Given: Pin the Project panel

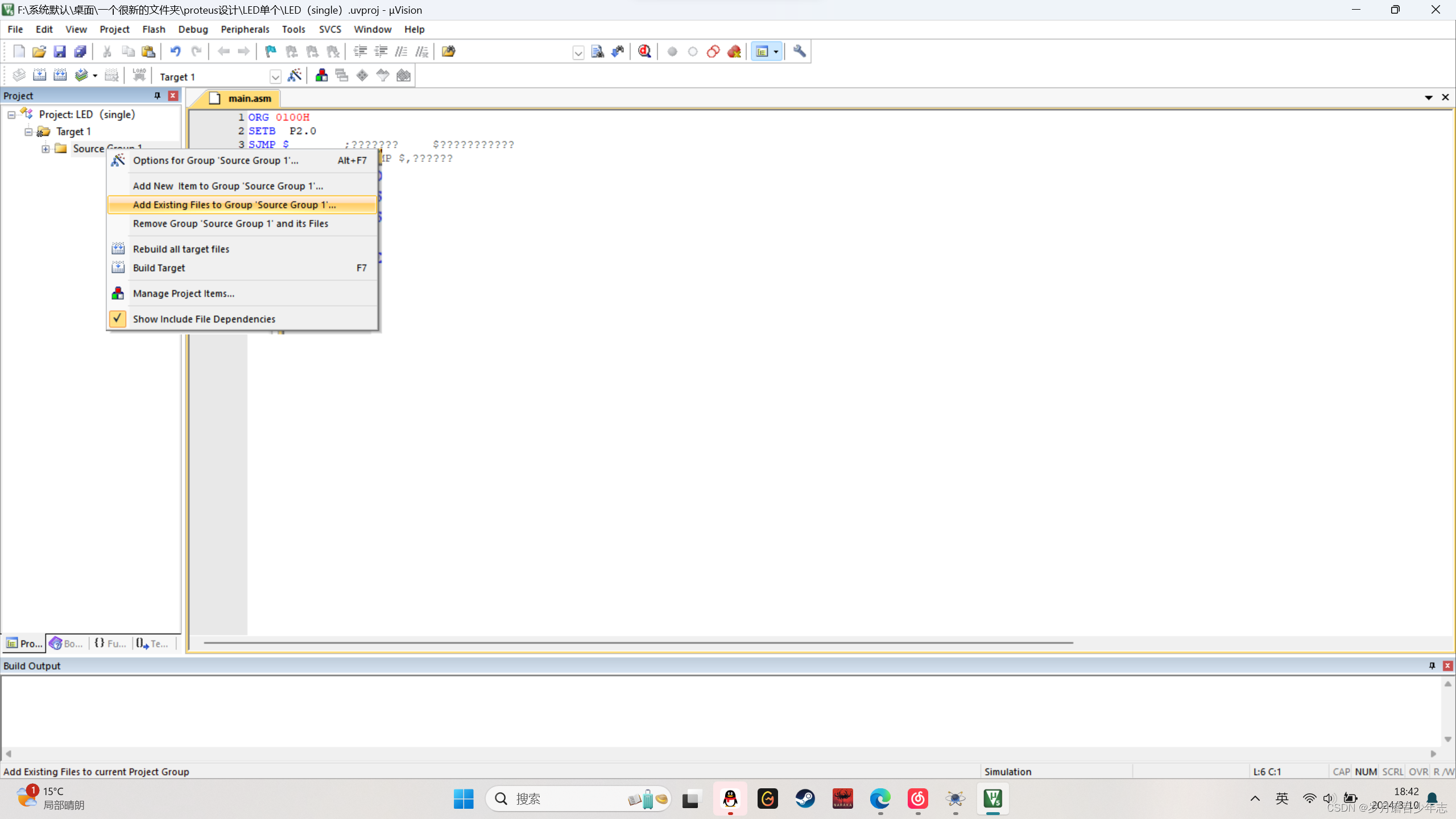Looking at the screenshot, I should (x=158, y=96).
